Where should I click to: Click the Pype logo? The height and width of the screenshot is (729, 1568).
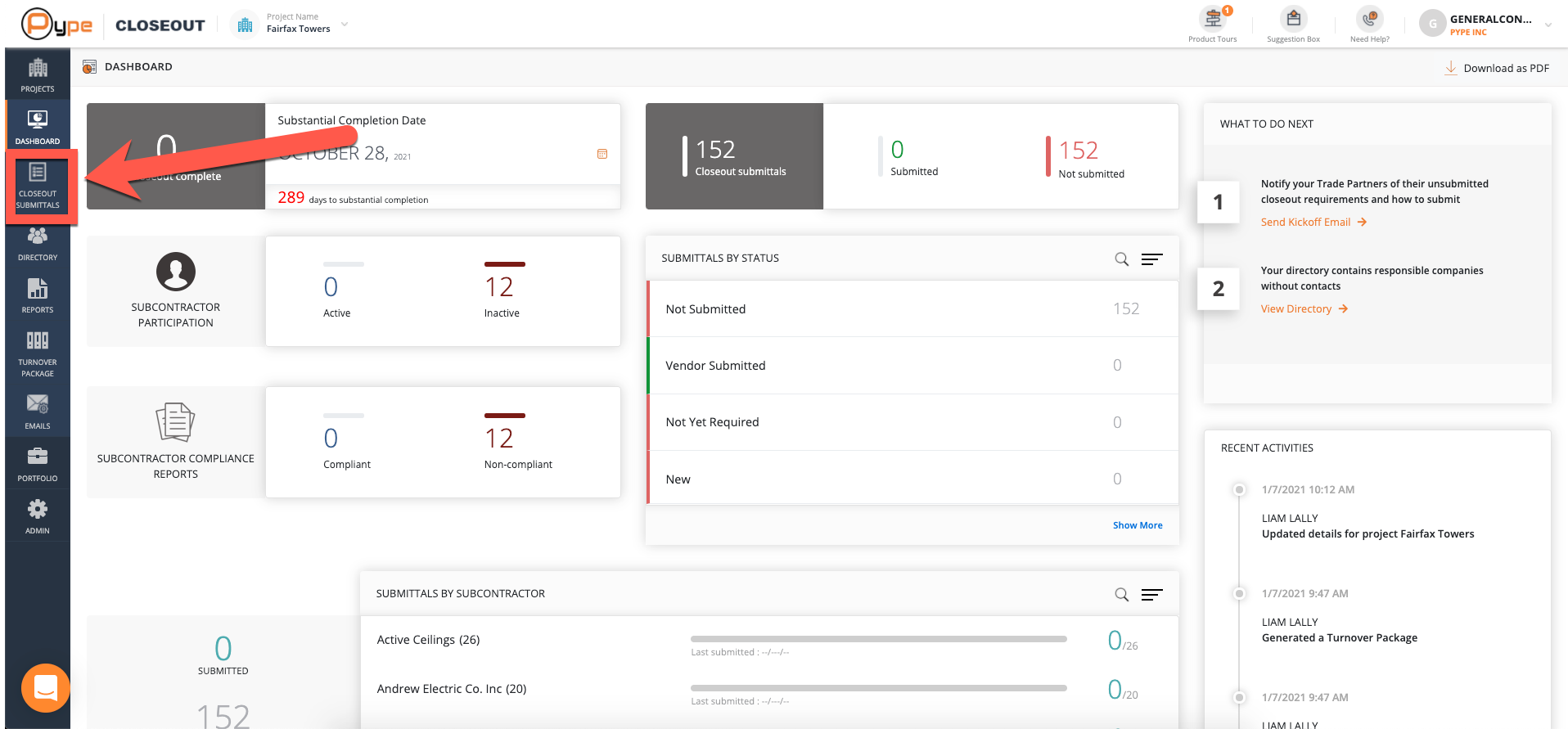click(x=56, y=24)
